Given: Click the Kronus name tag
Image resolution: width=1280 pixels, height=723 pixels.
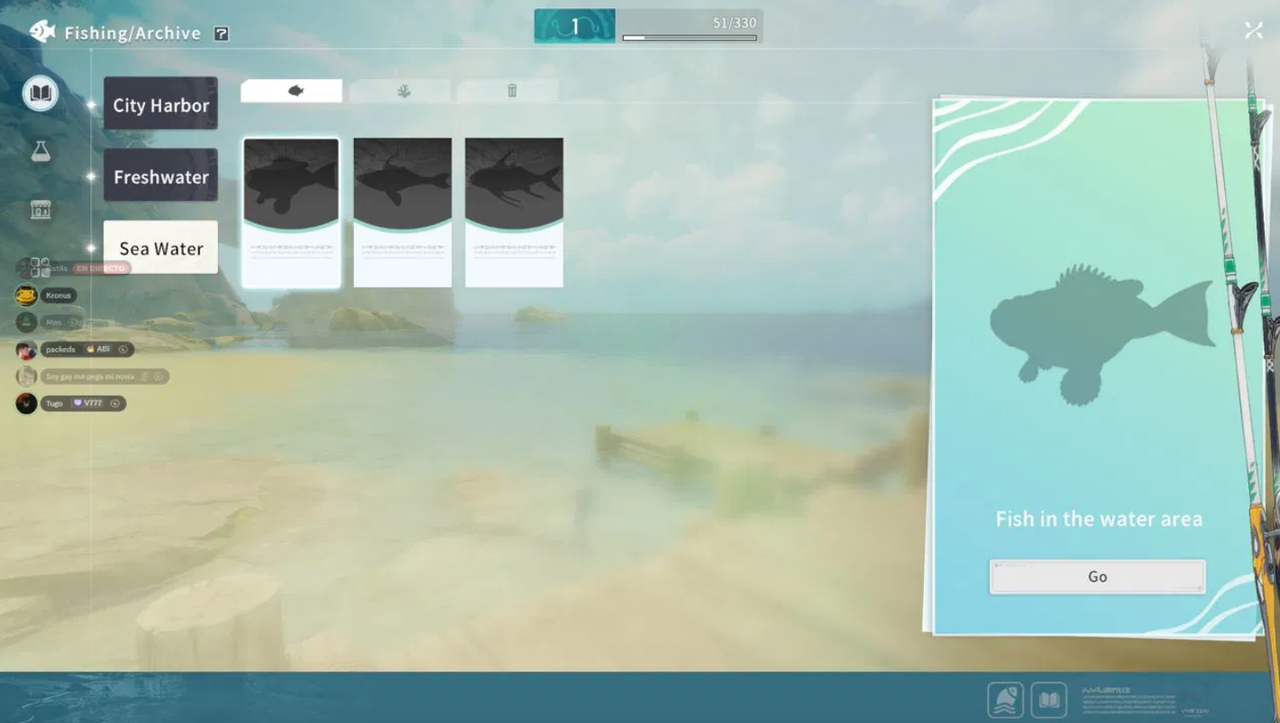Looking at the screenshot, I should click(59, 295).
